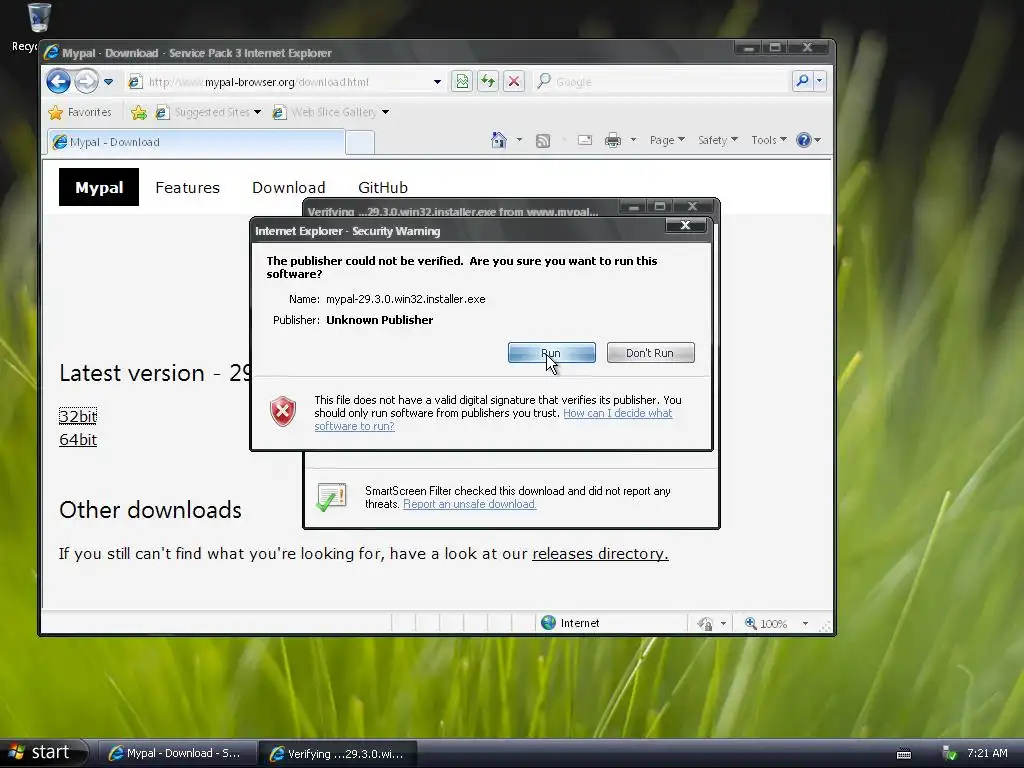
Task: Click the Mypal logo on page
Action: (99, 187)
